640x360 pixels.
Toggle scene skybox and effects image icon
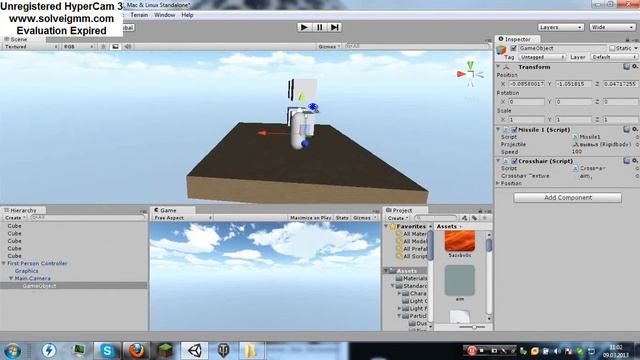click(x=116, y=47)
